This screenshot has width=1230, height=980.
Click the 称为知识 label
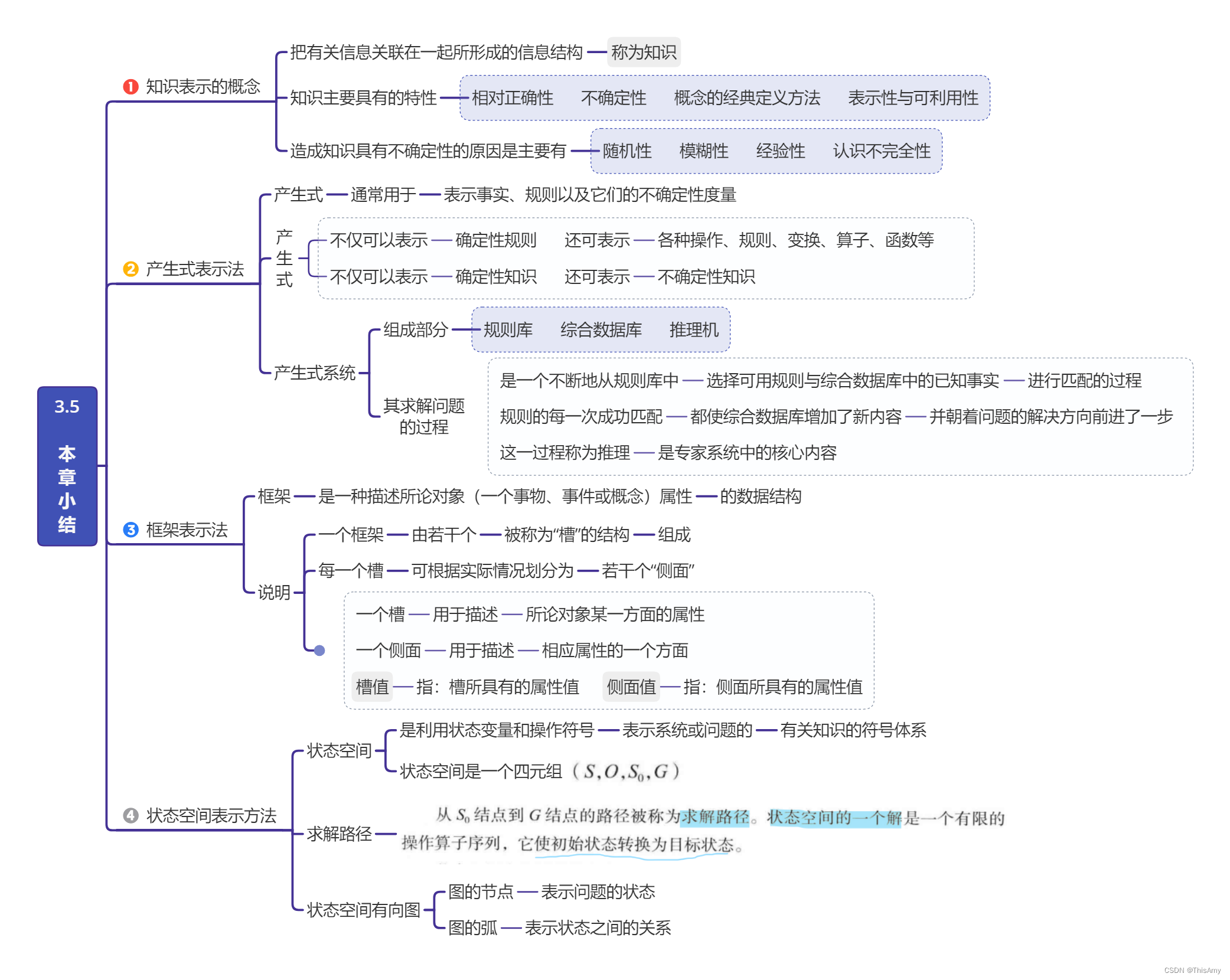point(644,53)
